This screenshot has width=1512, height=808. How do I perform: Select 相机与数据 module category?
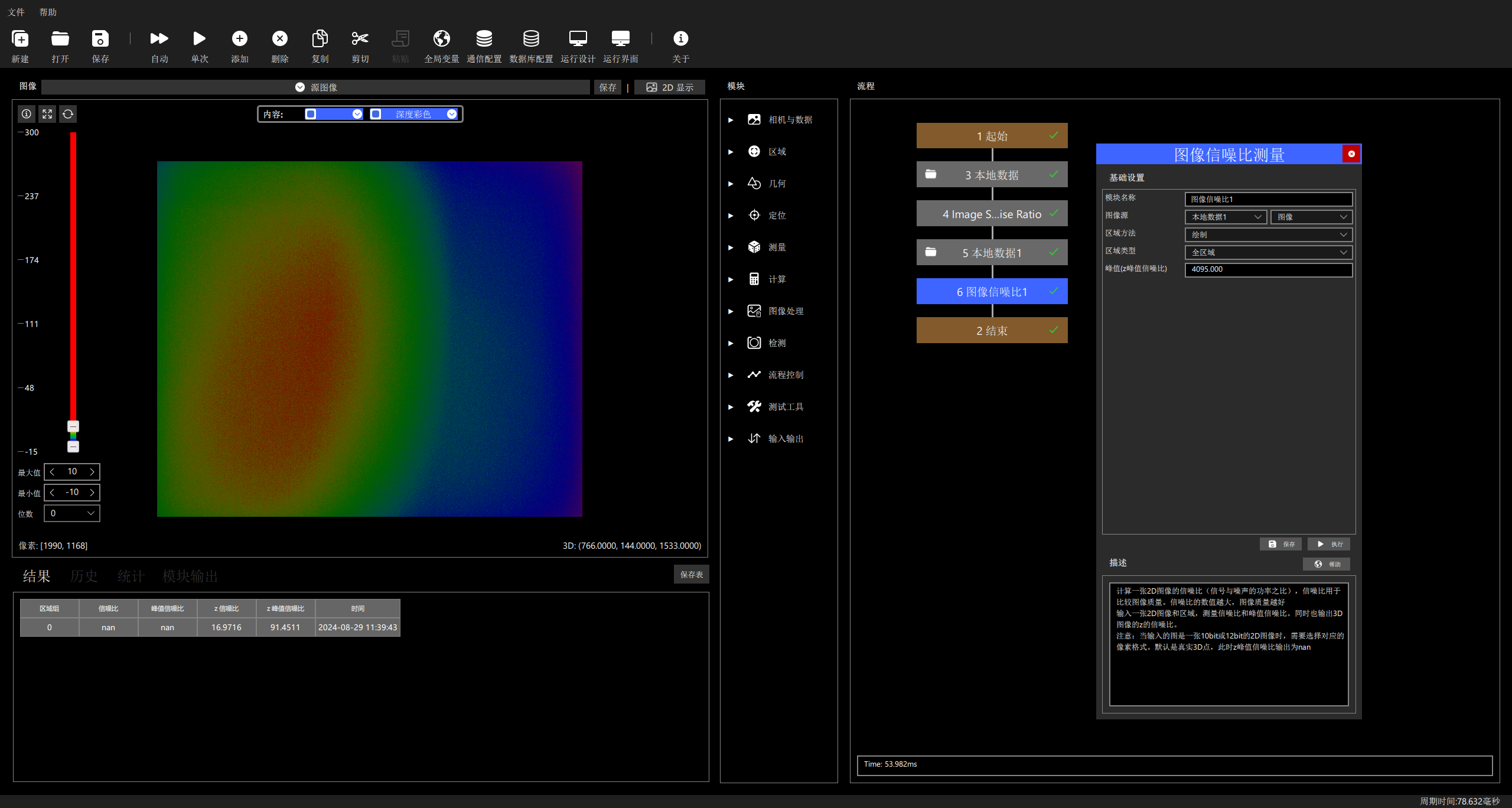tap(790, 120)
